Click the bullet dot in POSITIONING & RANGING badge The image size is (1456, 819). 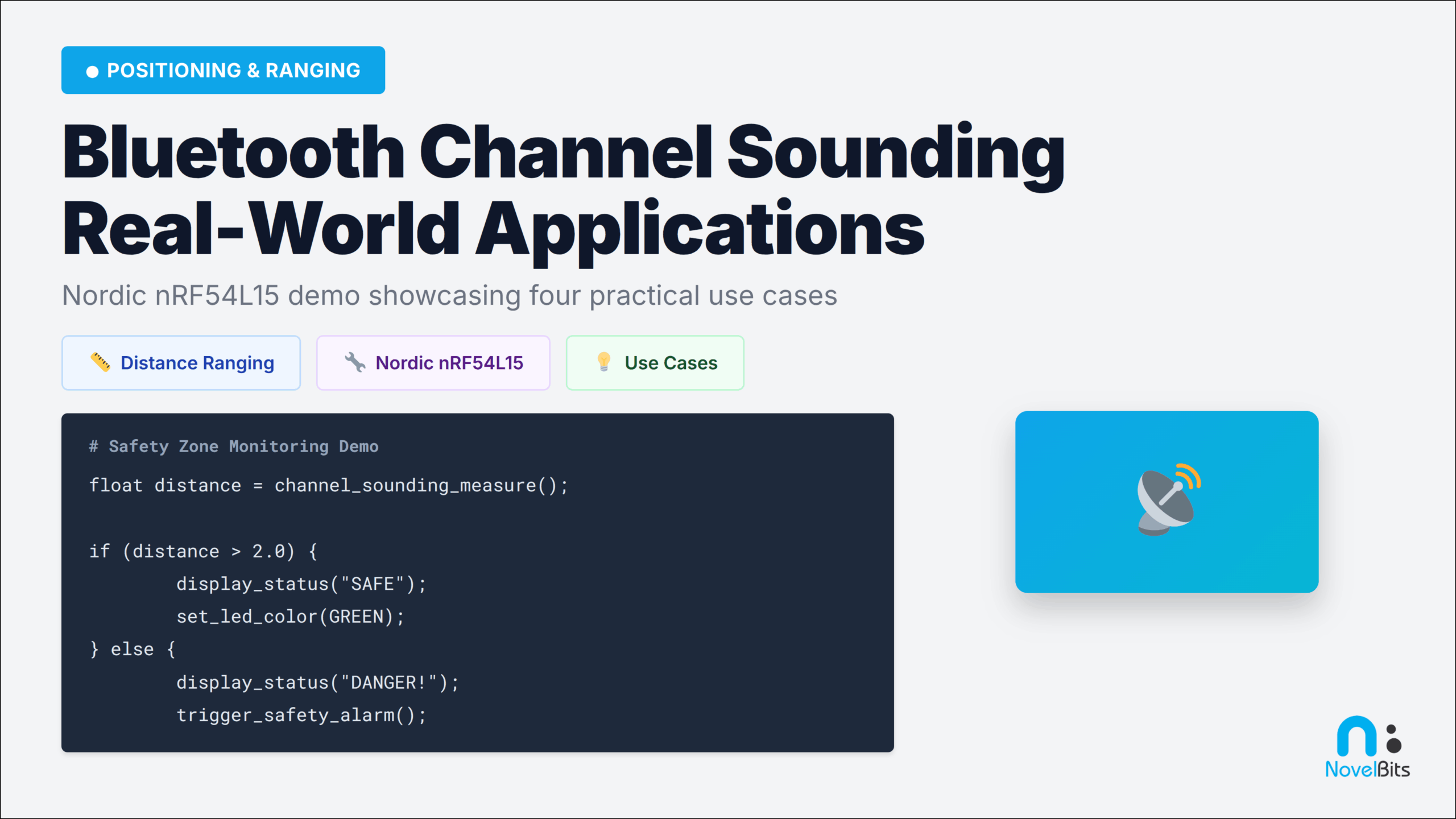tap(93, 70)
